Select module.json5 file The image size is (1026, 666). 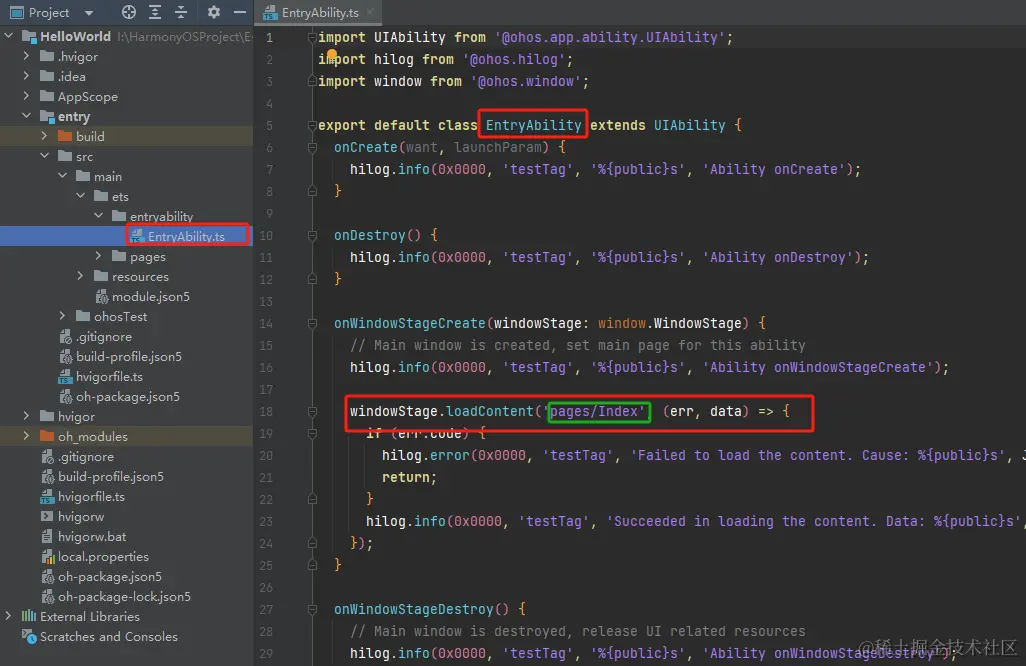(x=150, y=296)
